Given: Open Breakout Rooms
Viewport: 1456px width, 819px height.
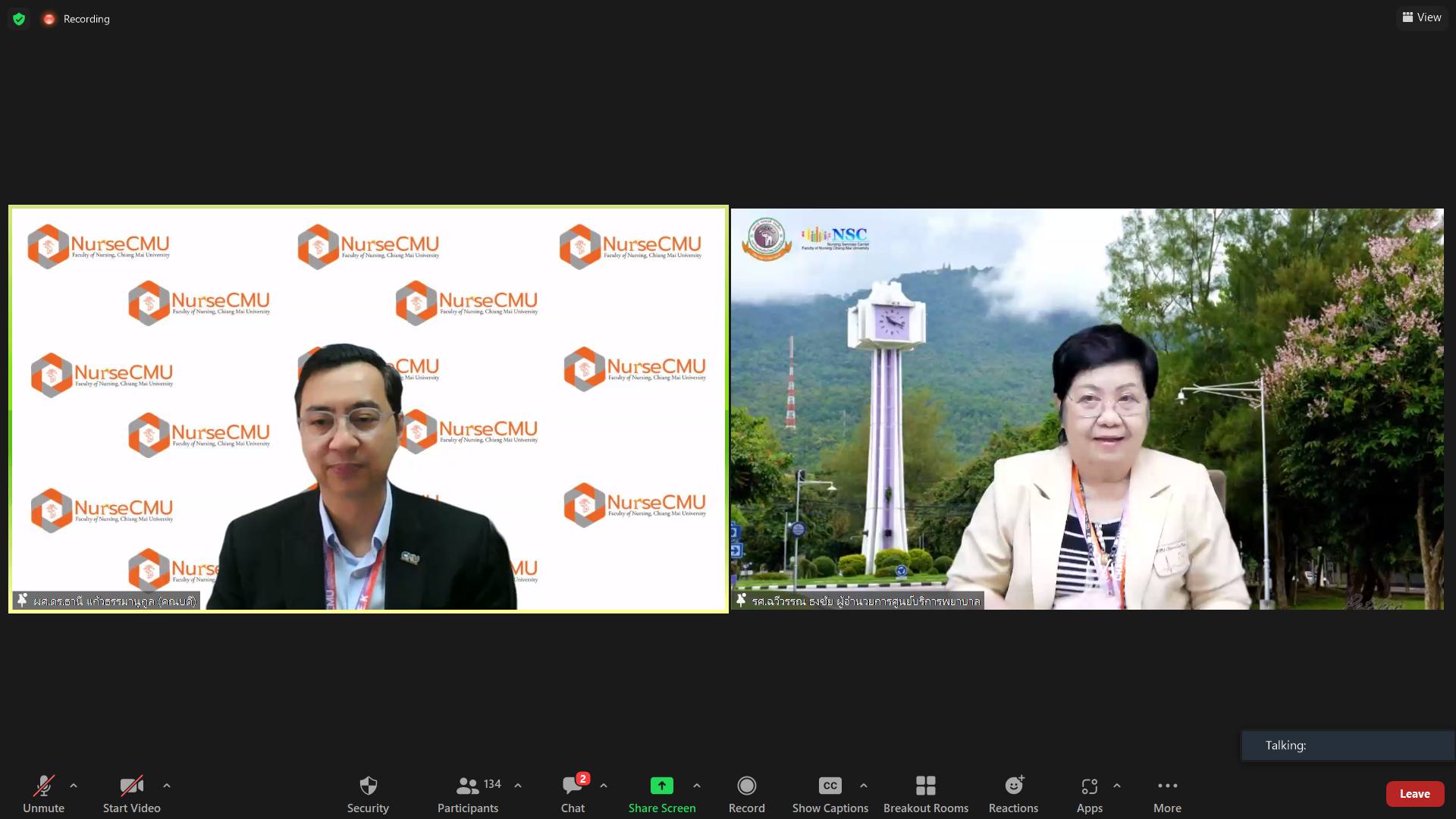Looking at the screenshot, I should (926, 794).
